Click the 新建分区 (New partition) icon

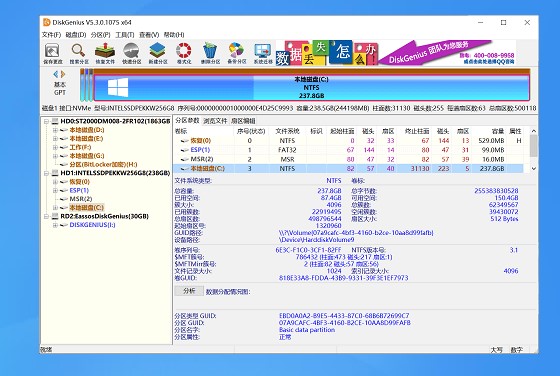[158, 53]
